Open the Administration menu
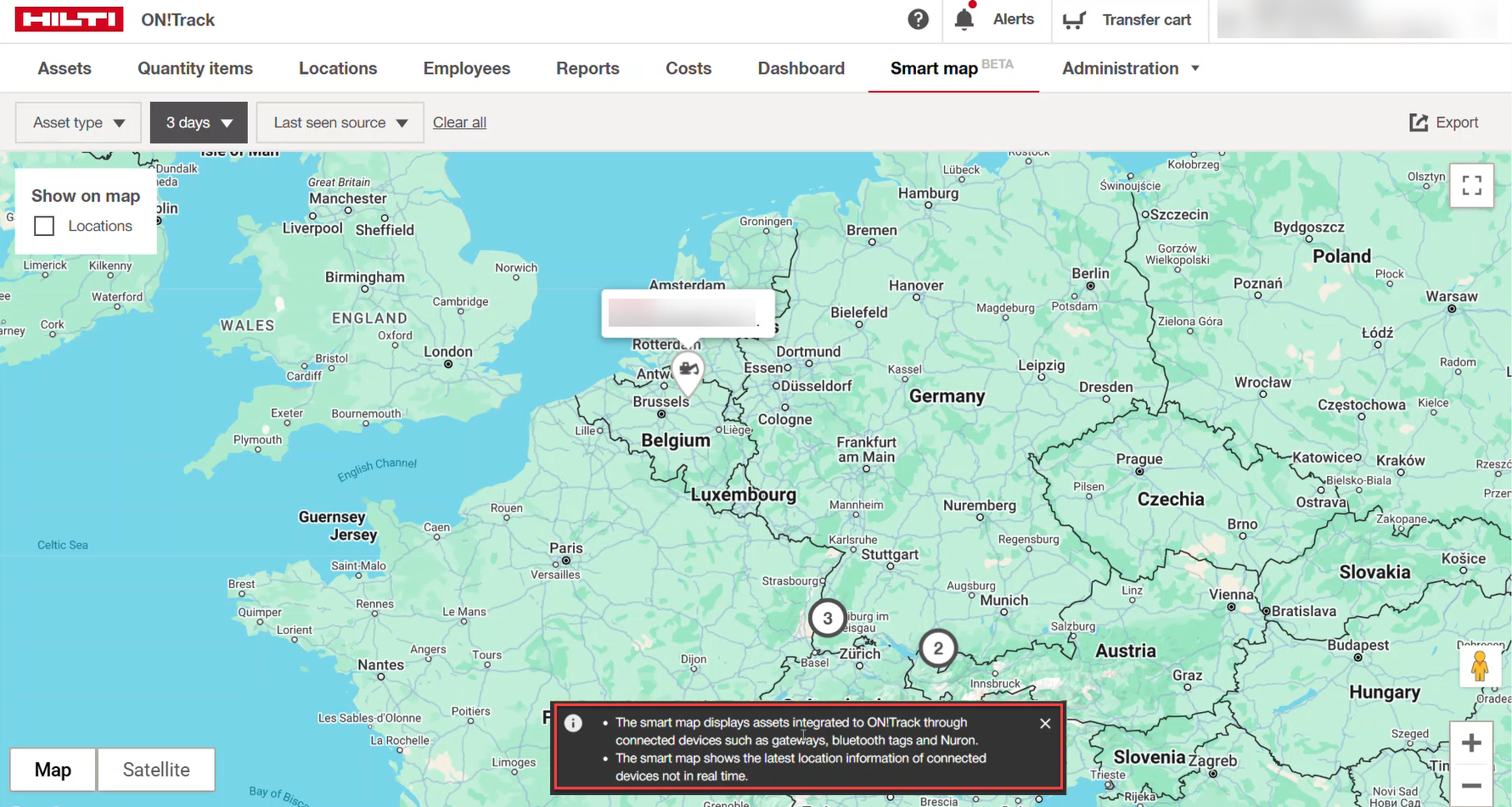This screenshot has width=1512, height=807. 1131,68
